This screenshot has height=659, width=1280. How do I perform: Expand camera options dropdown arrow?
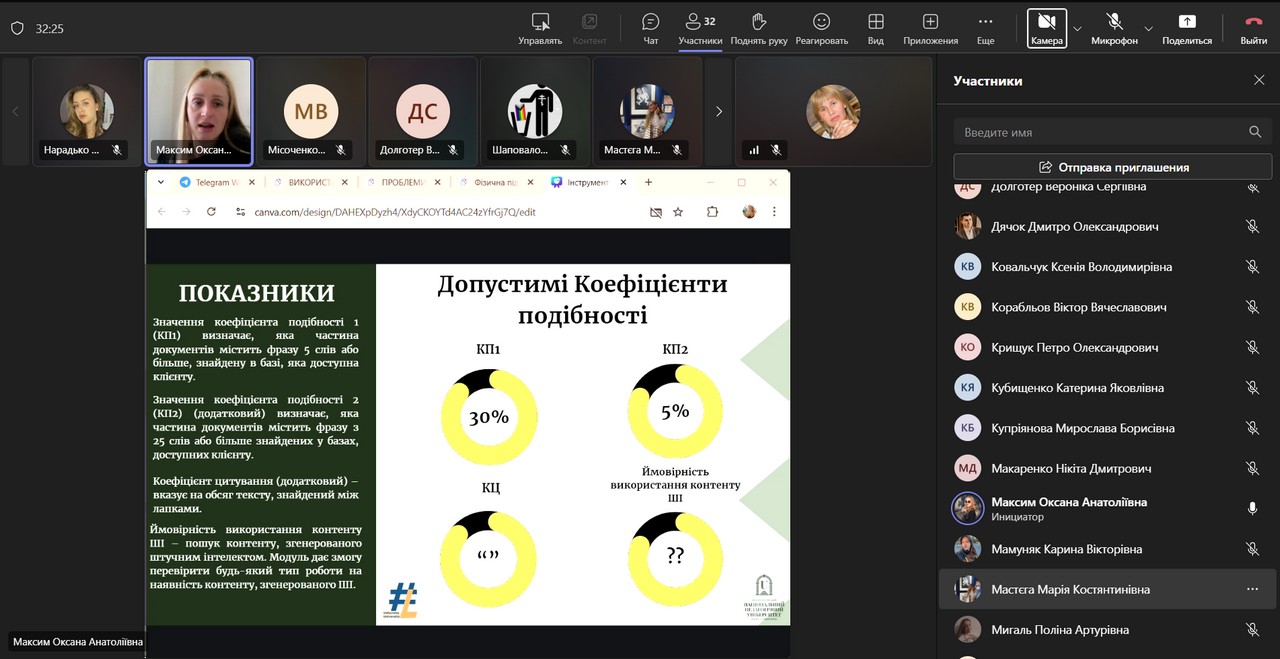[x=1077, y=28]
